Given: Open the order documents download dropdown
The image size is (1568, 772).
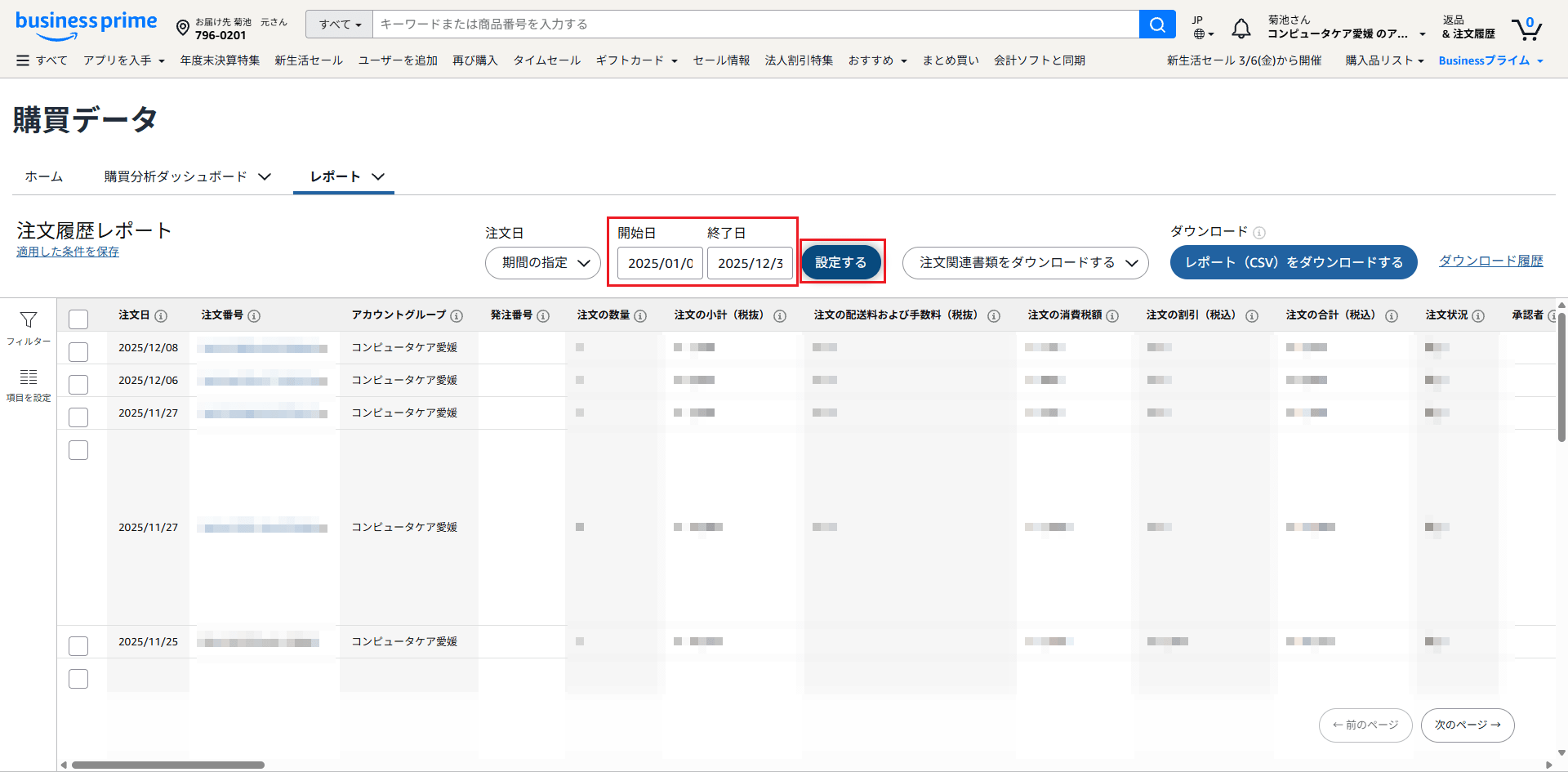Looking at the screenshot, I should click(x=1025, y=263).
